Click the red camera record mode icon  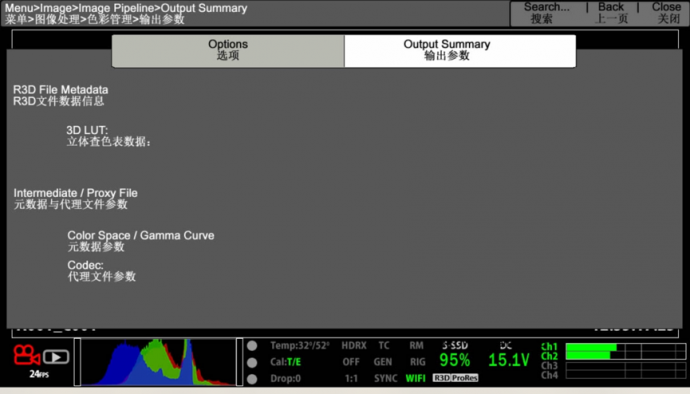point(26,355)
